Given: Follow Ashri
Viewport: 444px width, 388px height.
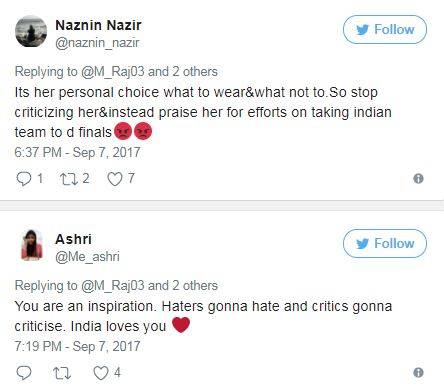Looking at the screenshot, I should [385, 244].
